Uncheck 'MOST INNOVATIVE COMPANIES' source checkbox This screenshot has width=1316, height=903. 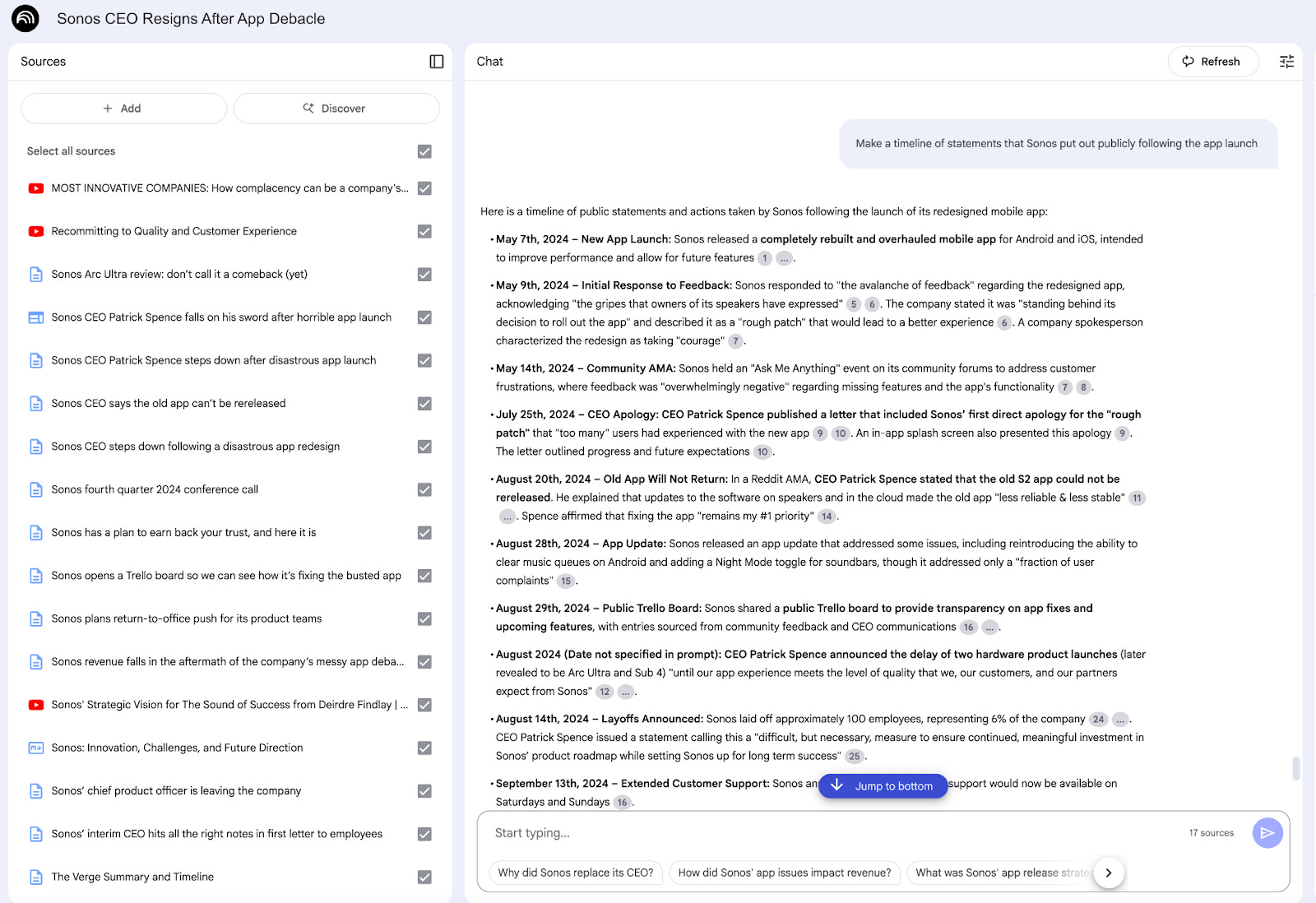[x=424, y=188]
